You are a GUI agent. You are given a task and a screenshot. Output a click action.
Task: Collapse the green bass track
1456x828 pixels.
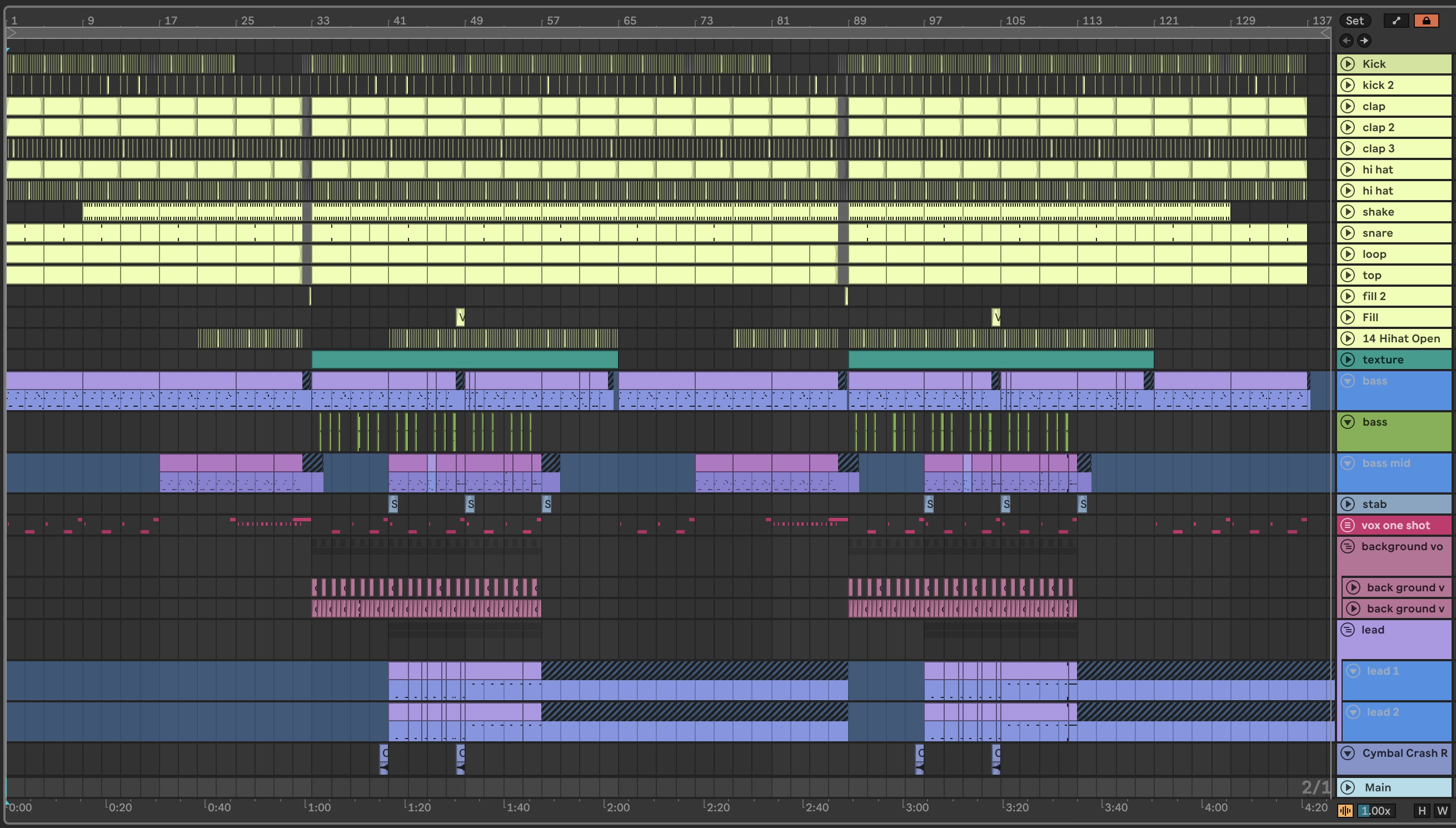pos(1348,422)
